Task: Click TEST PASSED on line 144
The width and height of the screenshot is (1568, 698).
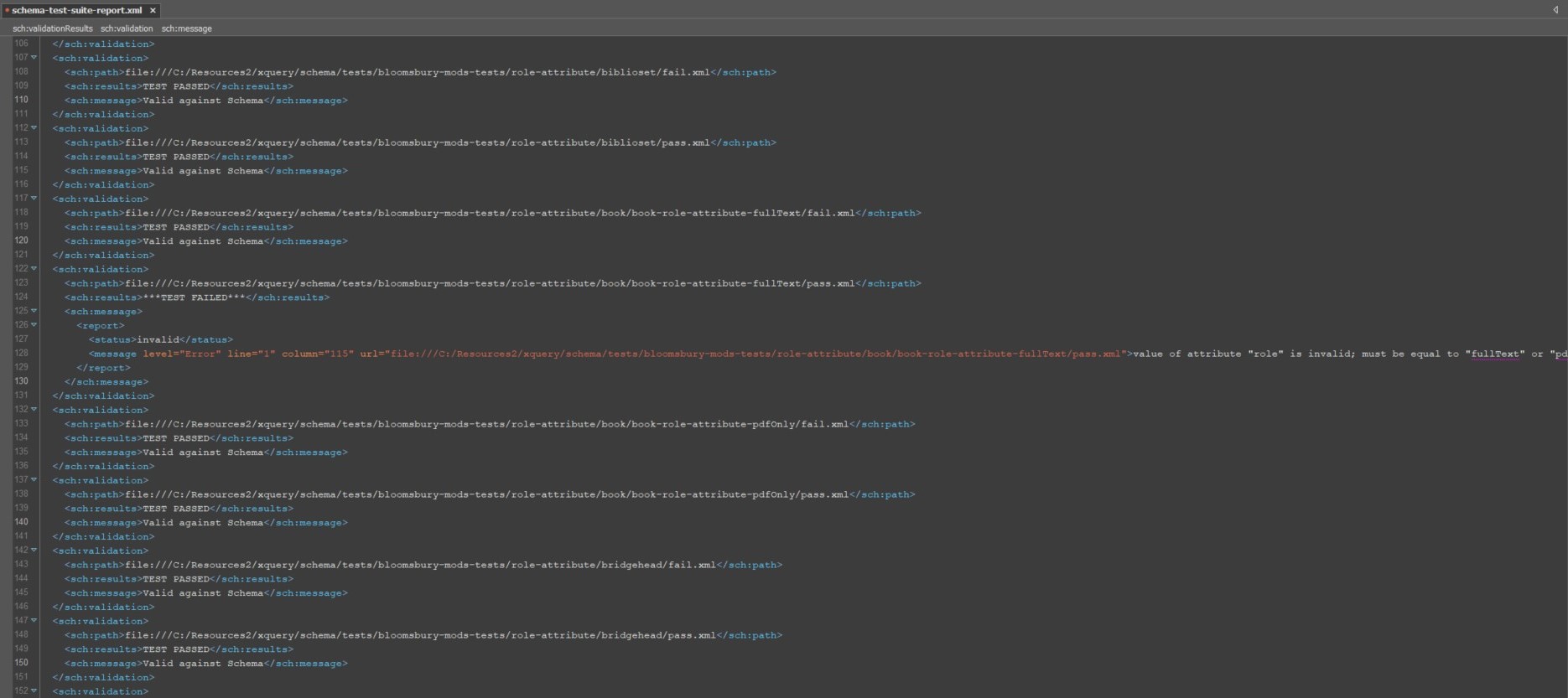Action: point(176,579)
